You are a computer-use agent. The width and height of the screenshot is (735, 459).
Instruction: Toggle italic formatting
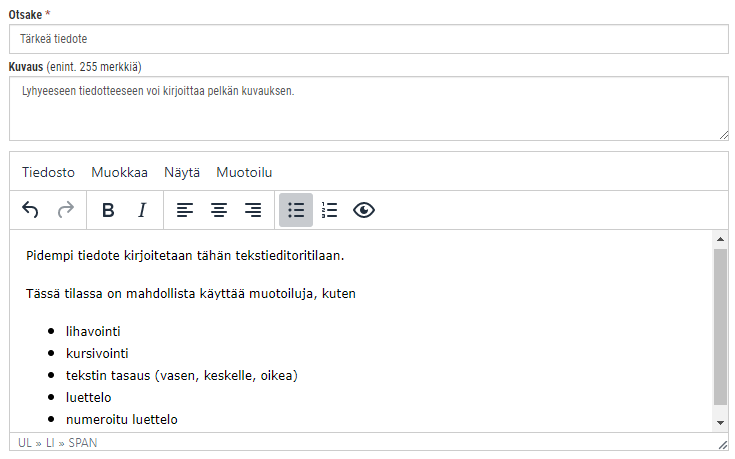click(x=142, y=210)
